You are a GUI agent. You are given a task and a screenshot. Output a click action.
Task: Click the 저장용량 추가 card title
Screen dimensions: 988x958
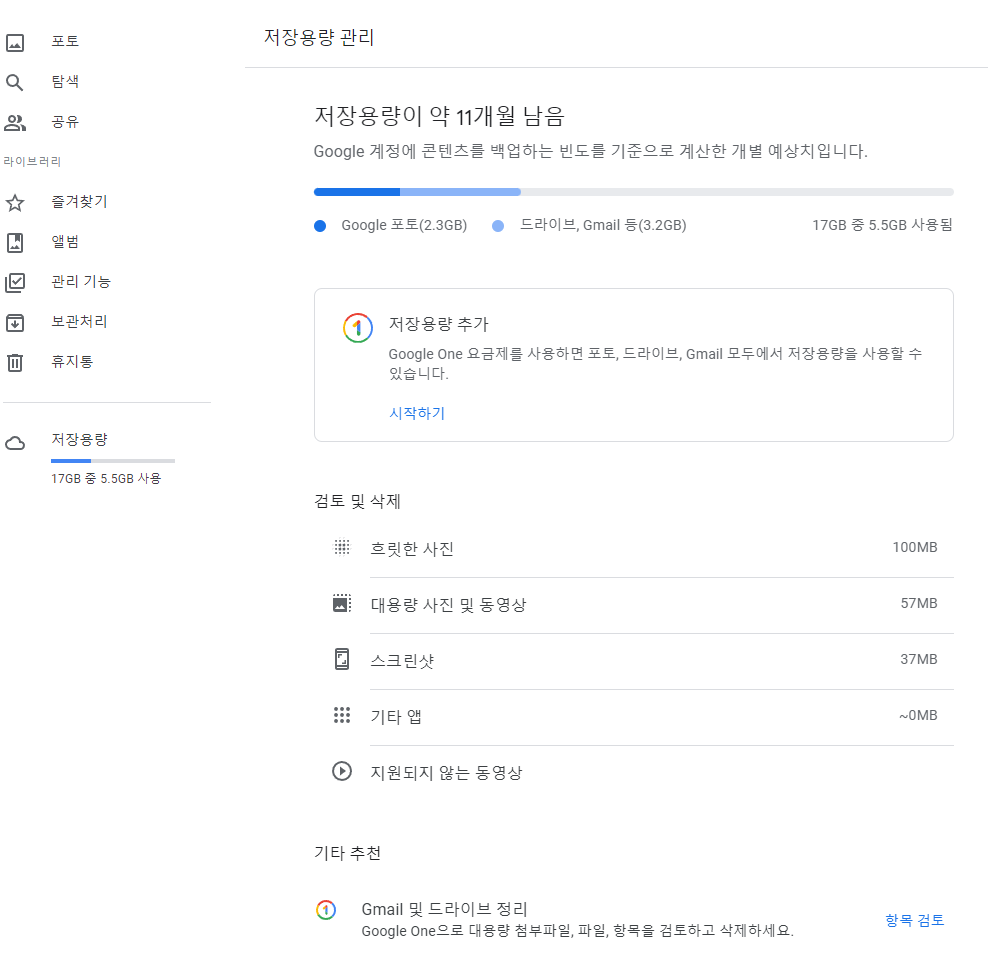(439, 324)
